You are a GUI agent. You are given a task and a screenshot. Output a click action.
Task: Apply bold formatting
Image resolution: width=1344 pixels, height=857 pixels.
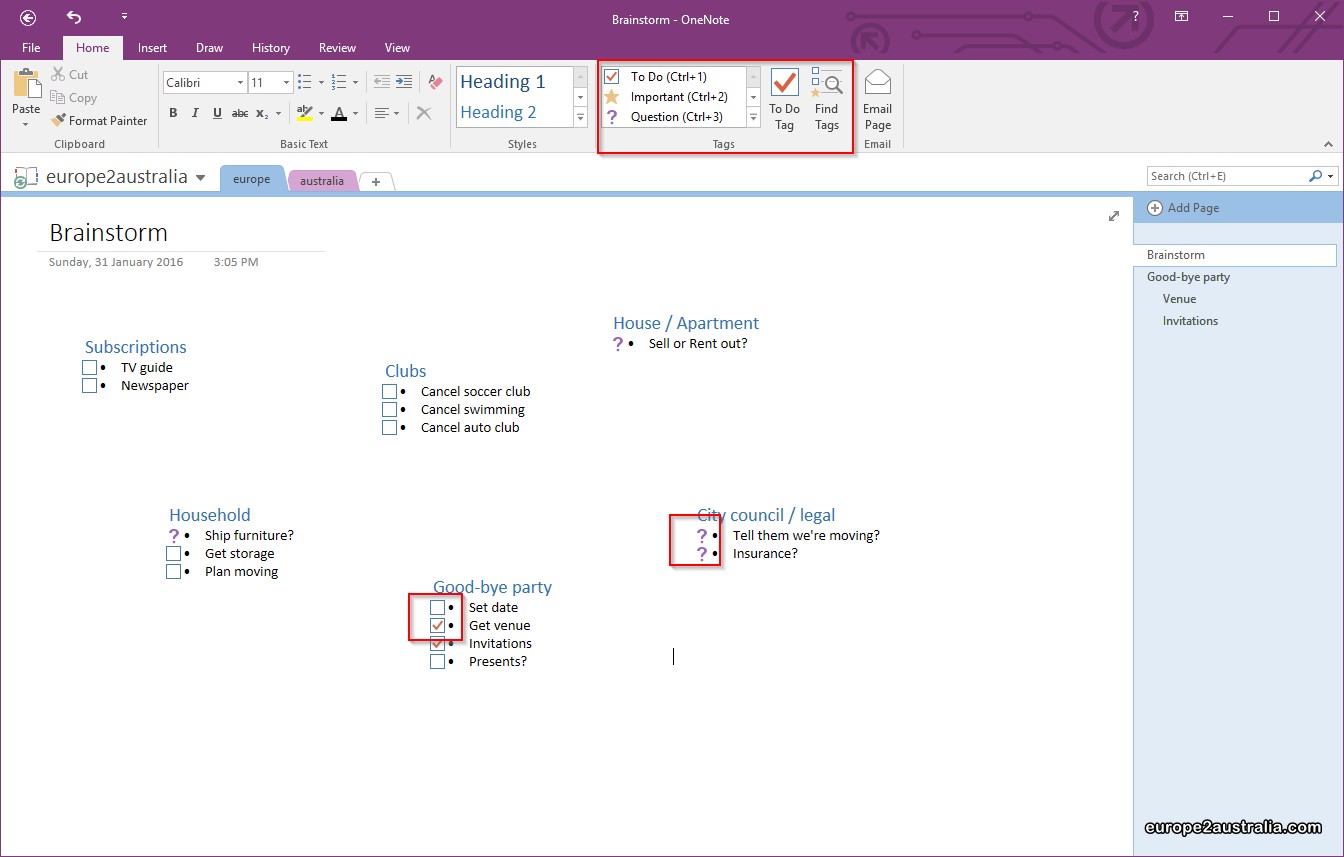[173, 113]
